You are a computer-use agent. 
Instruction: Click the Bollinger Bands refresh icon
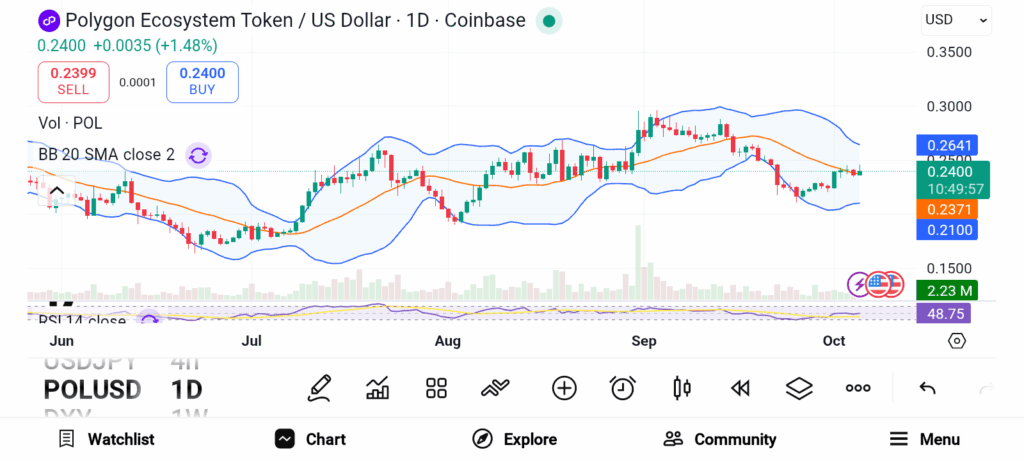198,155
